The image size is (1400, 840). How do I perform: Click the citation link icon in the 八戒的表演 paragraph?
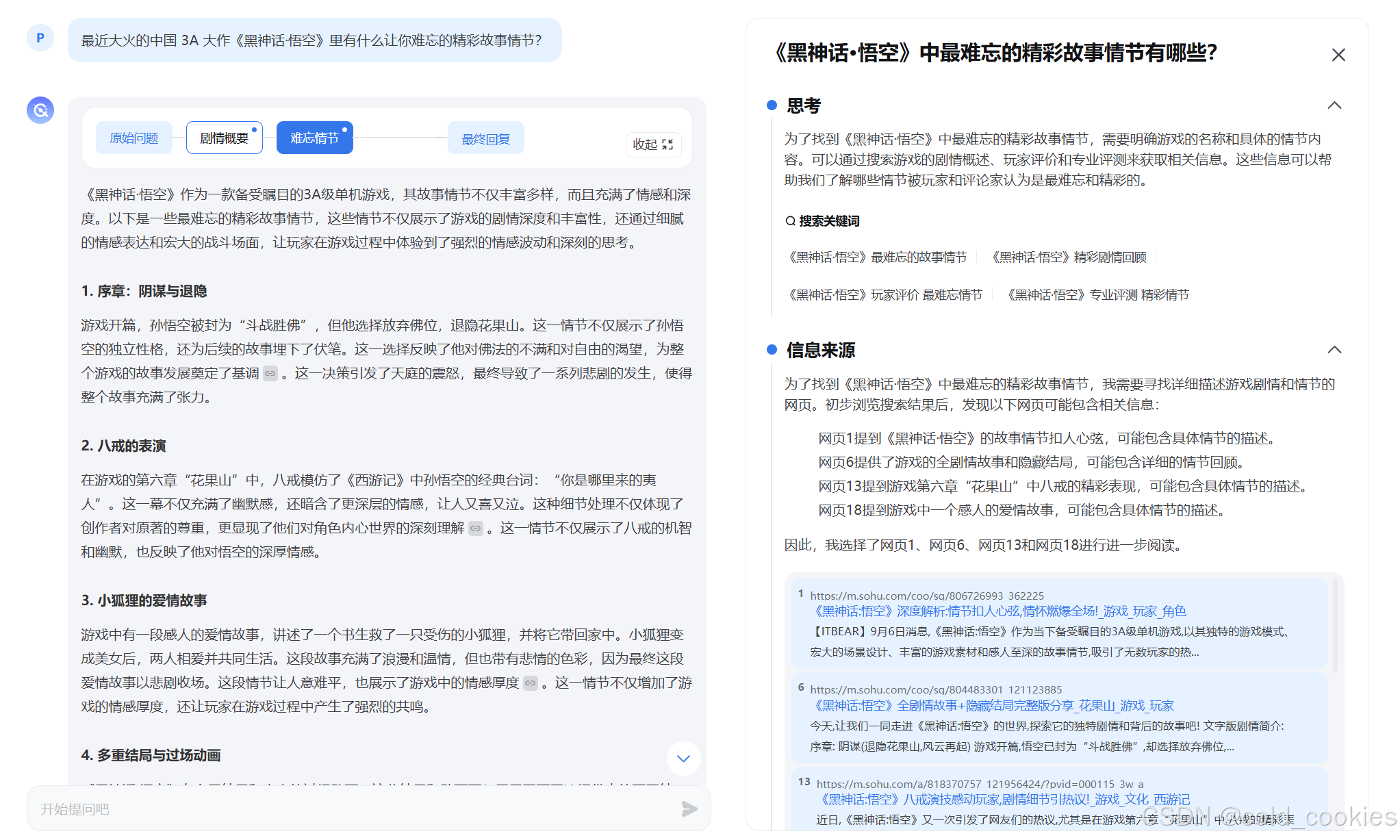pyautogui.click(x=476, y=528)
